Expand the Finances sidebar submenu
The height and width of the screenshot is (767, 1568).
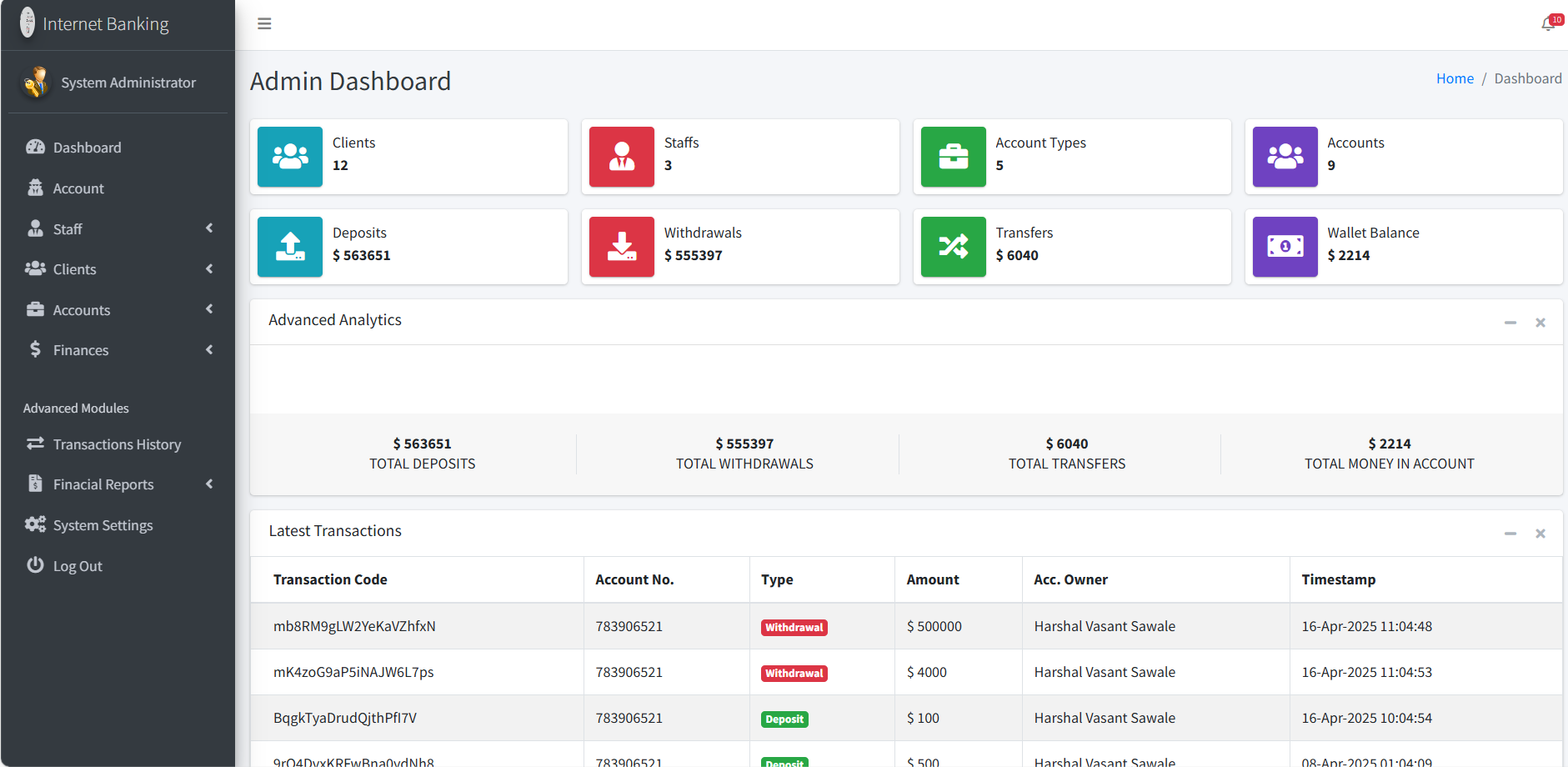coord(118,349)
